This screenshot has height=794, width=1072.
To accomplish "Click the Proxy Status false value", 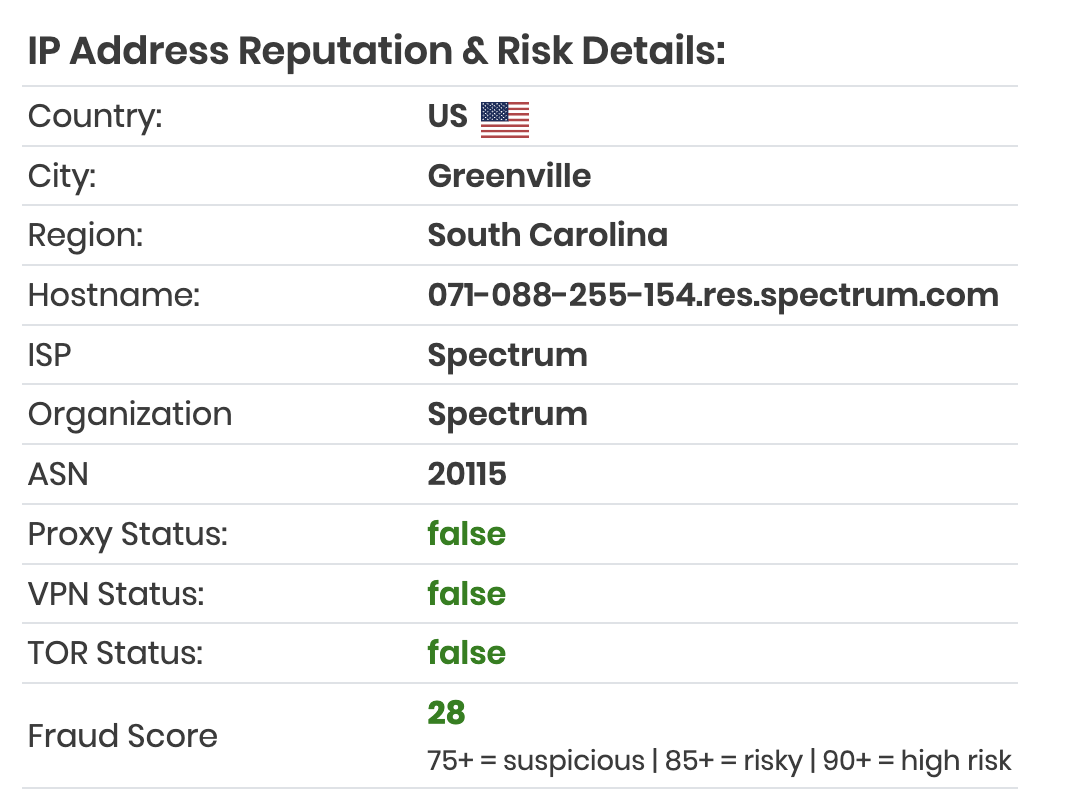I will point(467,533).
